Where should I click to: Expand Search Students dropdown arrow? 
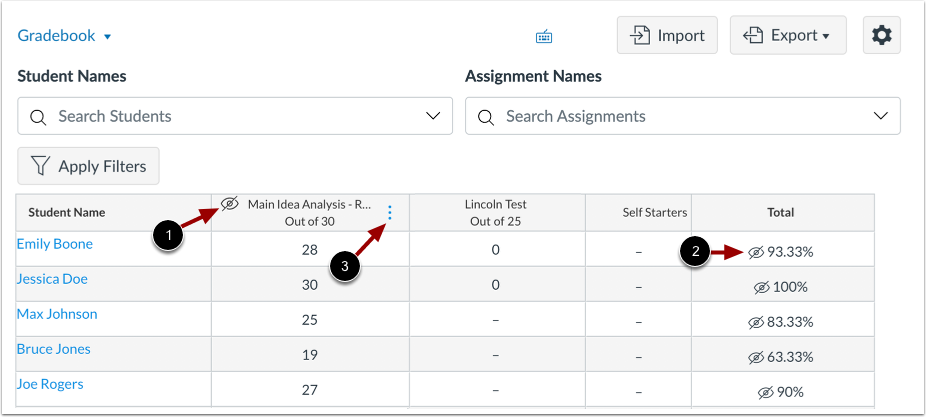coord(433,116)
